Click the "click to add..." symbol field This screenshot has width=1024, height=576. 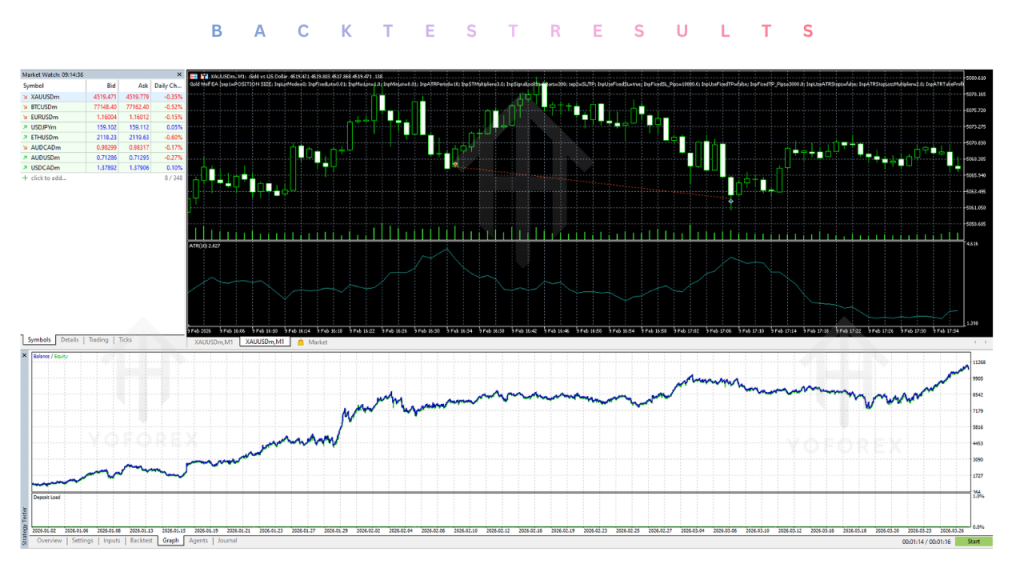(x=48, y=178)
